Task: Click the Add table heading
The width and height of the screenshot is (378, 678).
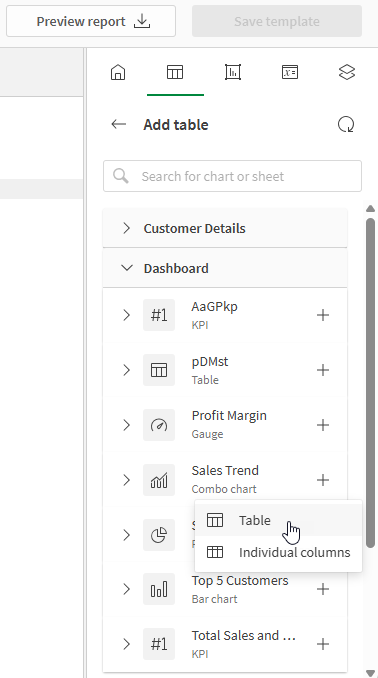Action: point(176,125)
